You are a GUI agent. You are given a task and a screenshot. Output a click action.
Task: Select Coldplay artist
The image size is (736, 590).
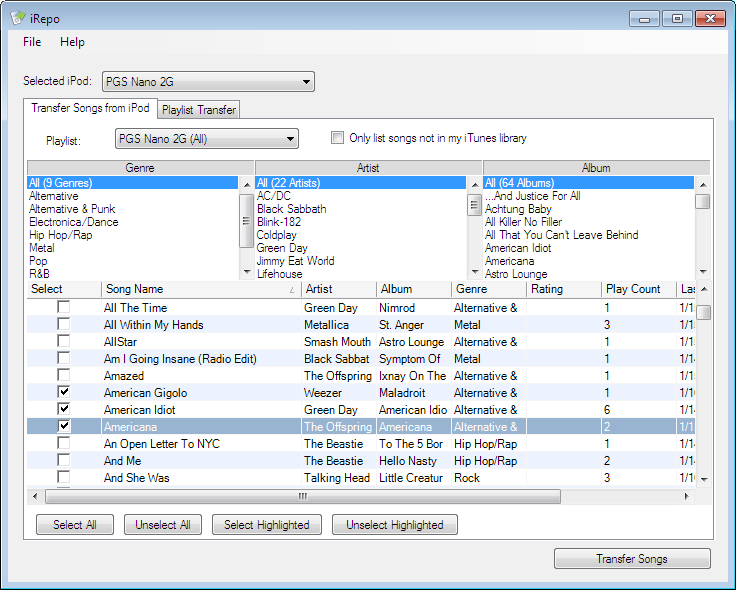(360, 235)
